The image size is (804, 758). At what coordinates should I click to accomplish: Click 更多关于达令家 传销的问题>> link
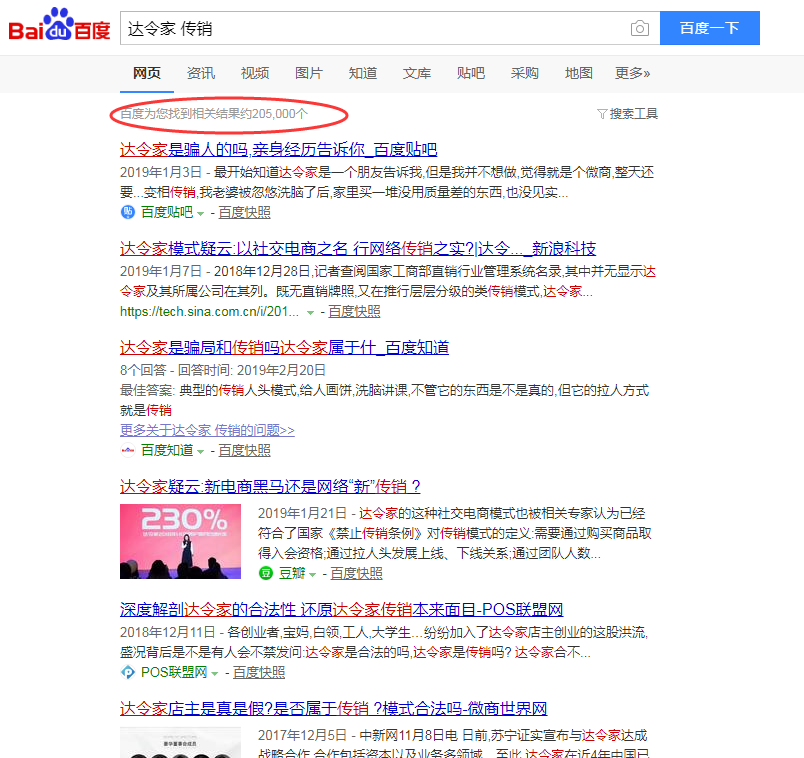point(207,430)
